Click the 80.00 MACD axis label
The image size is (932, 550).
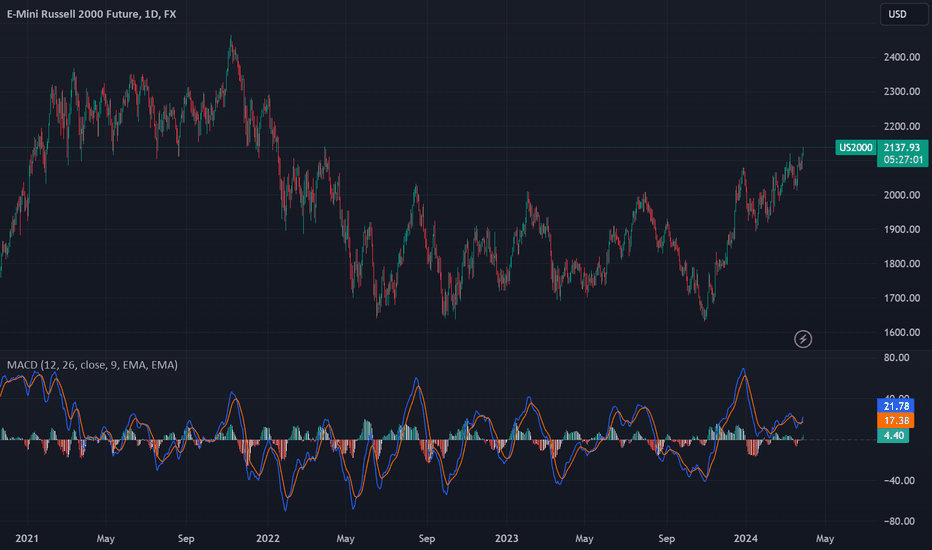(896, 357)
